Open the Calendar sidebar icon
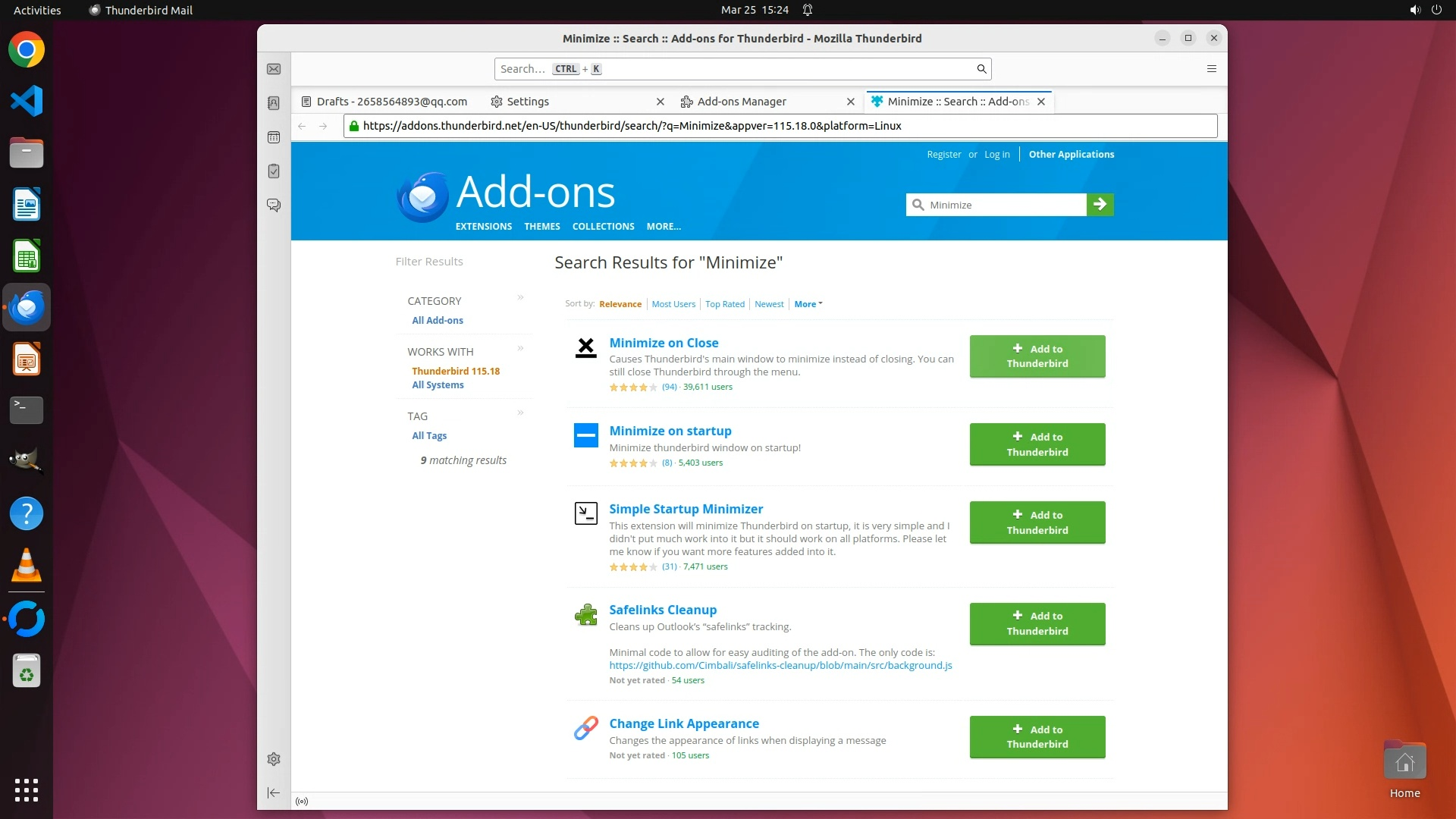Screen dimensions: 1456x819 click(274, 137)
